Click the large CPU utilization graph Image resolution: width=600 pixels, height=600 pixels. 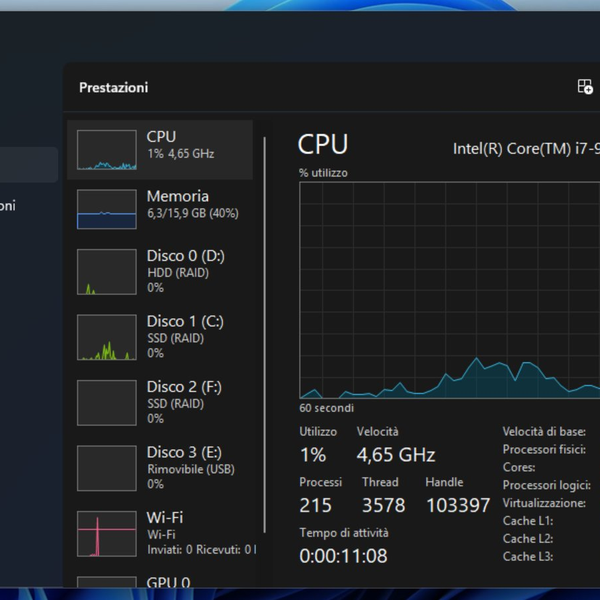(448, 290)
